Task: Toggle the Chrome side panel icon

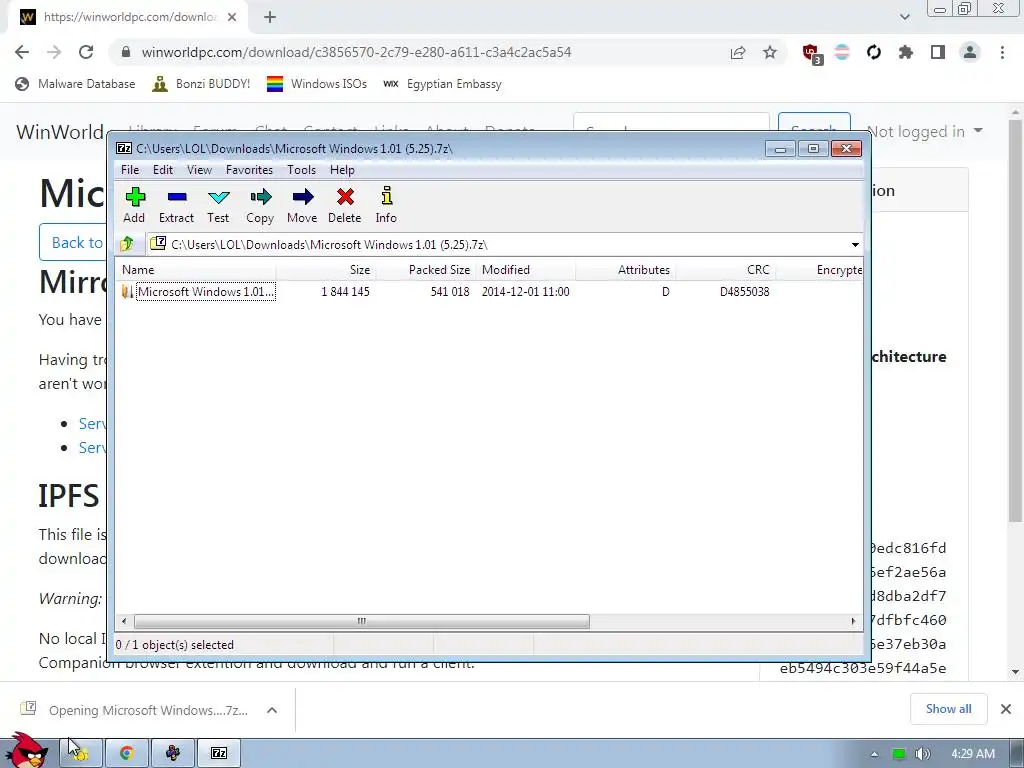Action: click(938, 52)
